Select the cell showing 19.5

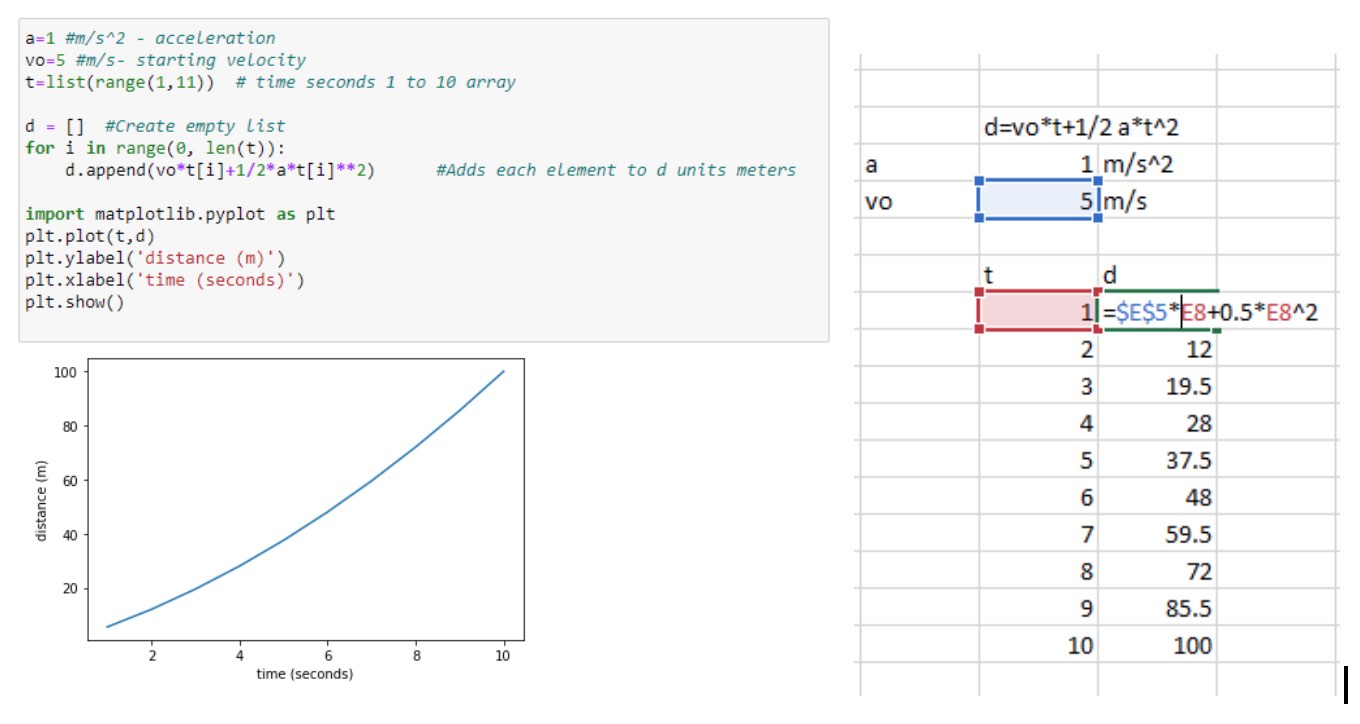1158,387
